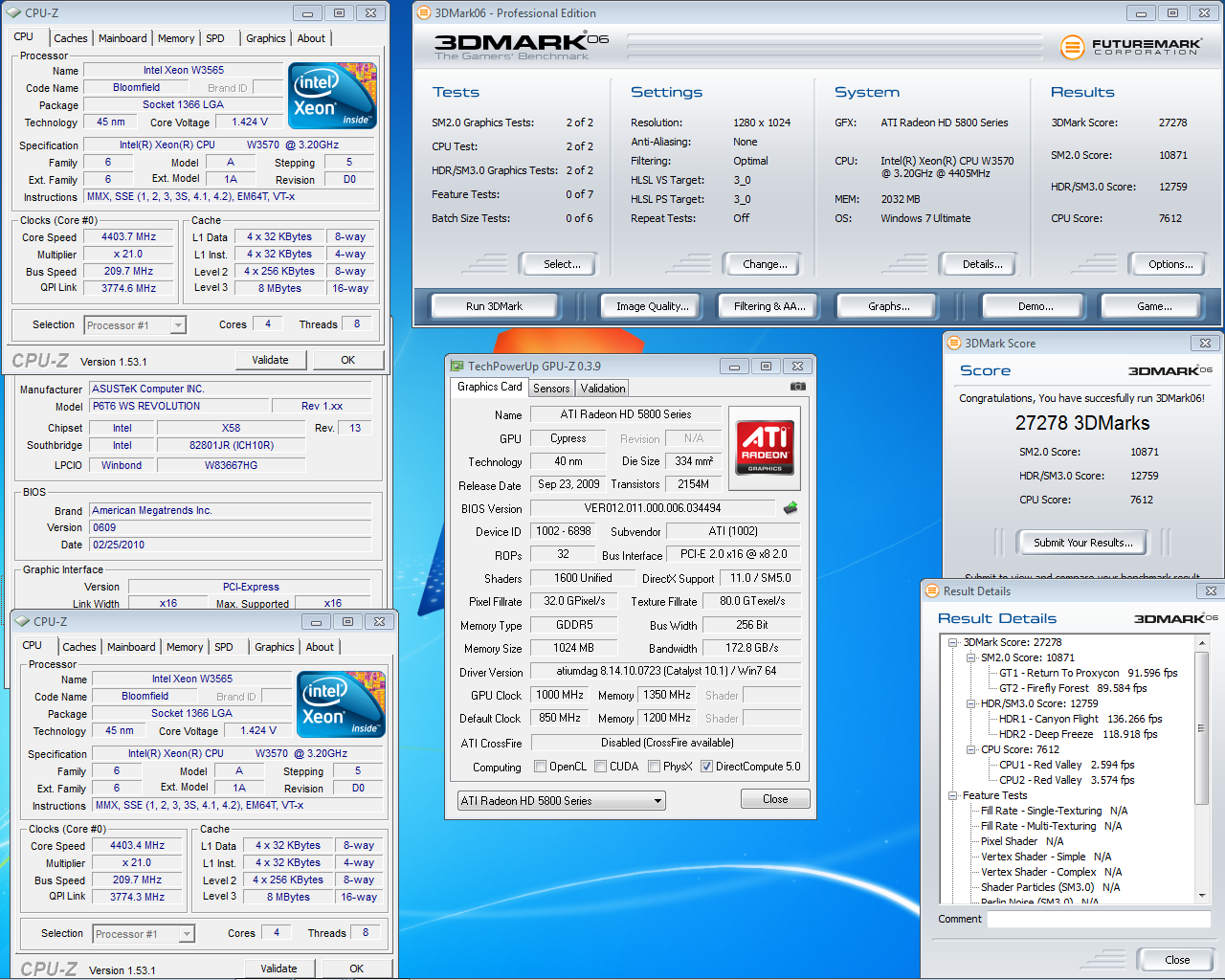Click Validate in top CPU-Z window
1225x980 pixels.
point(270,360)
